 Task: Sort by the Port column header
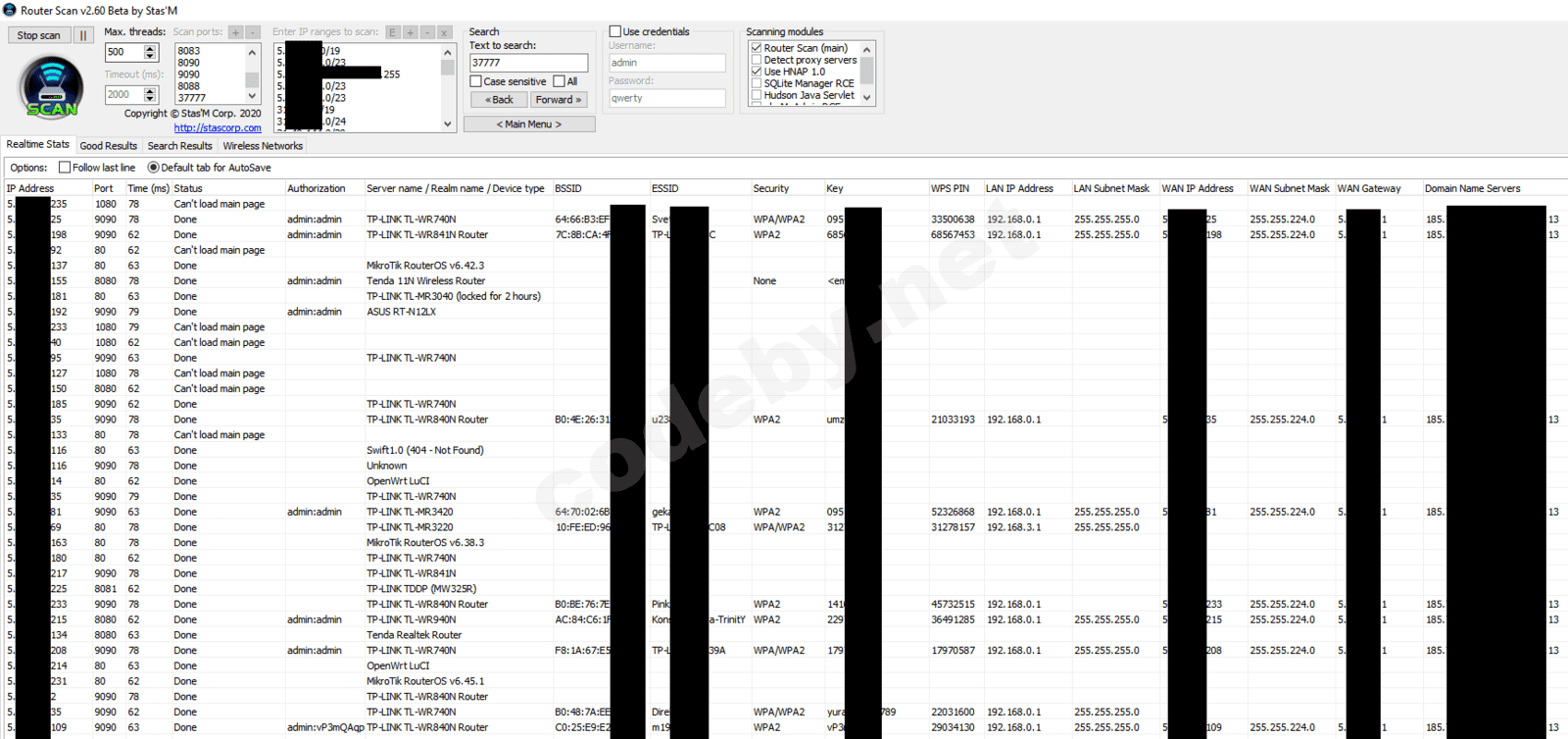(x=108, y=188)
